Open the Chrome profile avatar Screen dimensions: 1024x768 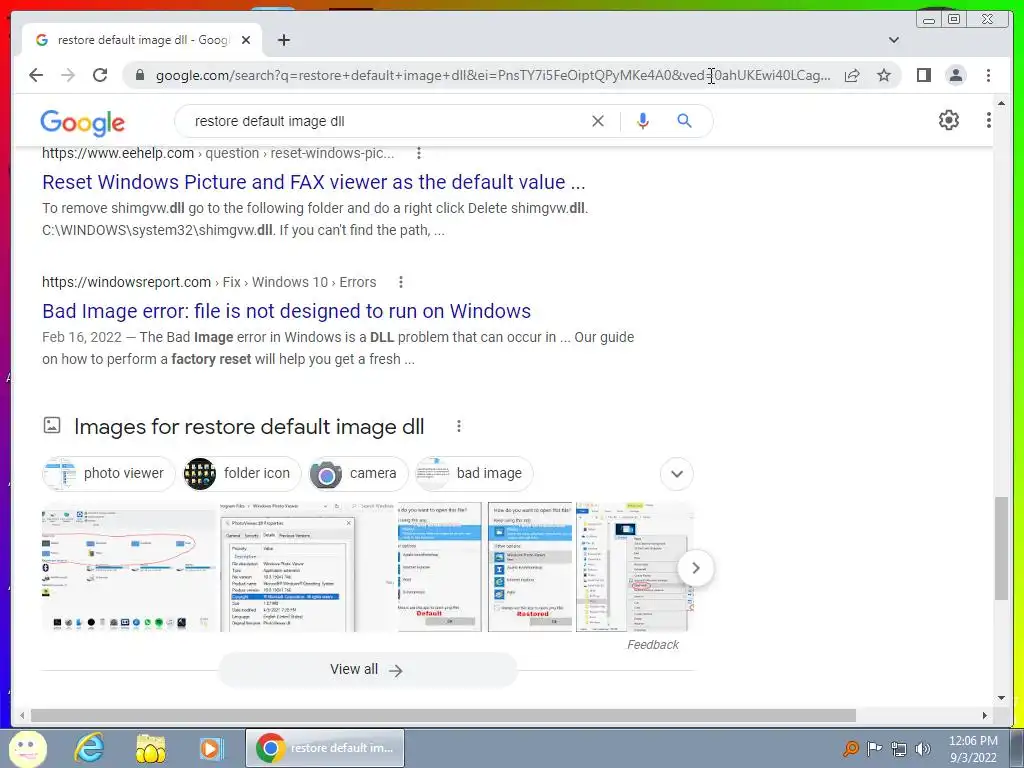click(955, 75)
